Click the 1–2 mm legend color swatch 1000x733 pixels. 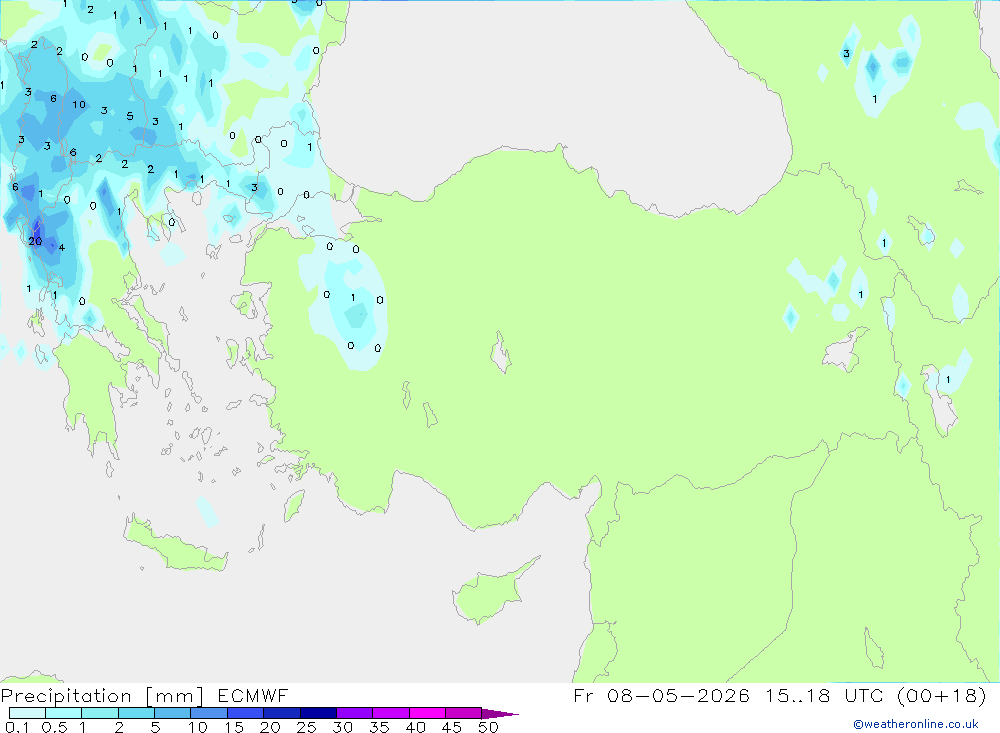(x=100, y=713)
